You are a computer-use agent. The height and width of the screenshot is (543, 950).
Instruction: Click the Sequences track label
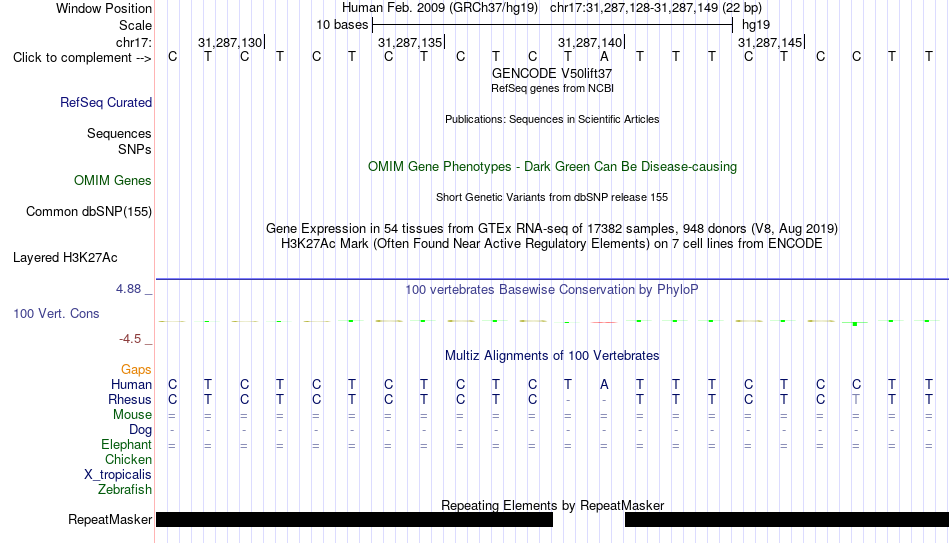pyautogui.click(x=119, y=133)
